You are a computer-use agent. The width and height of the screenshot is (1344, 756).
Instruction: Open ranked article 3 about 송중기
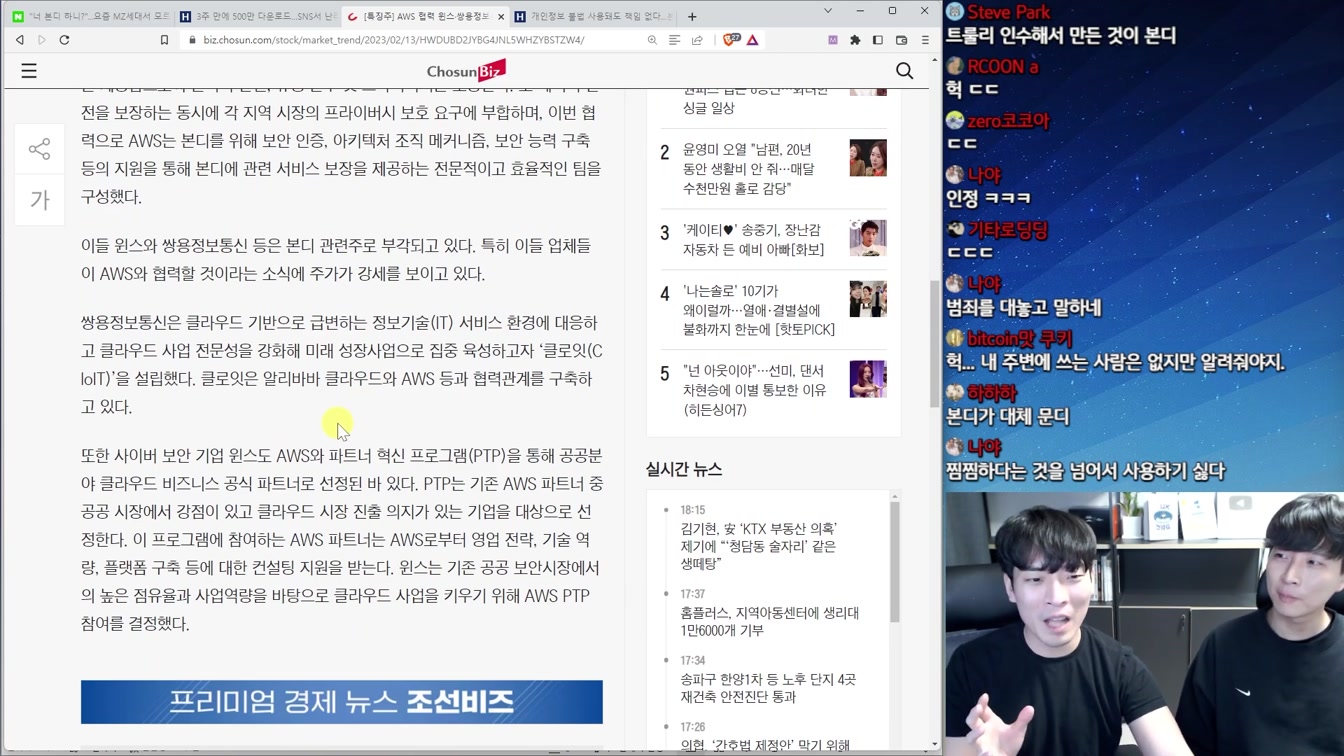click(753, 240)
